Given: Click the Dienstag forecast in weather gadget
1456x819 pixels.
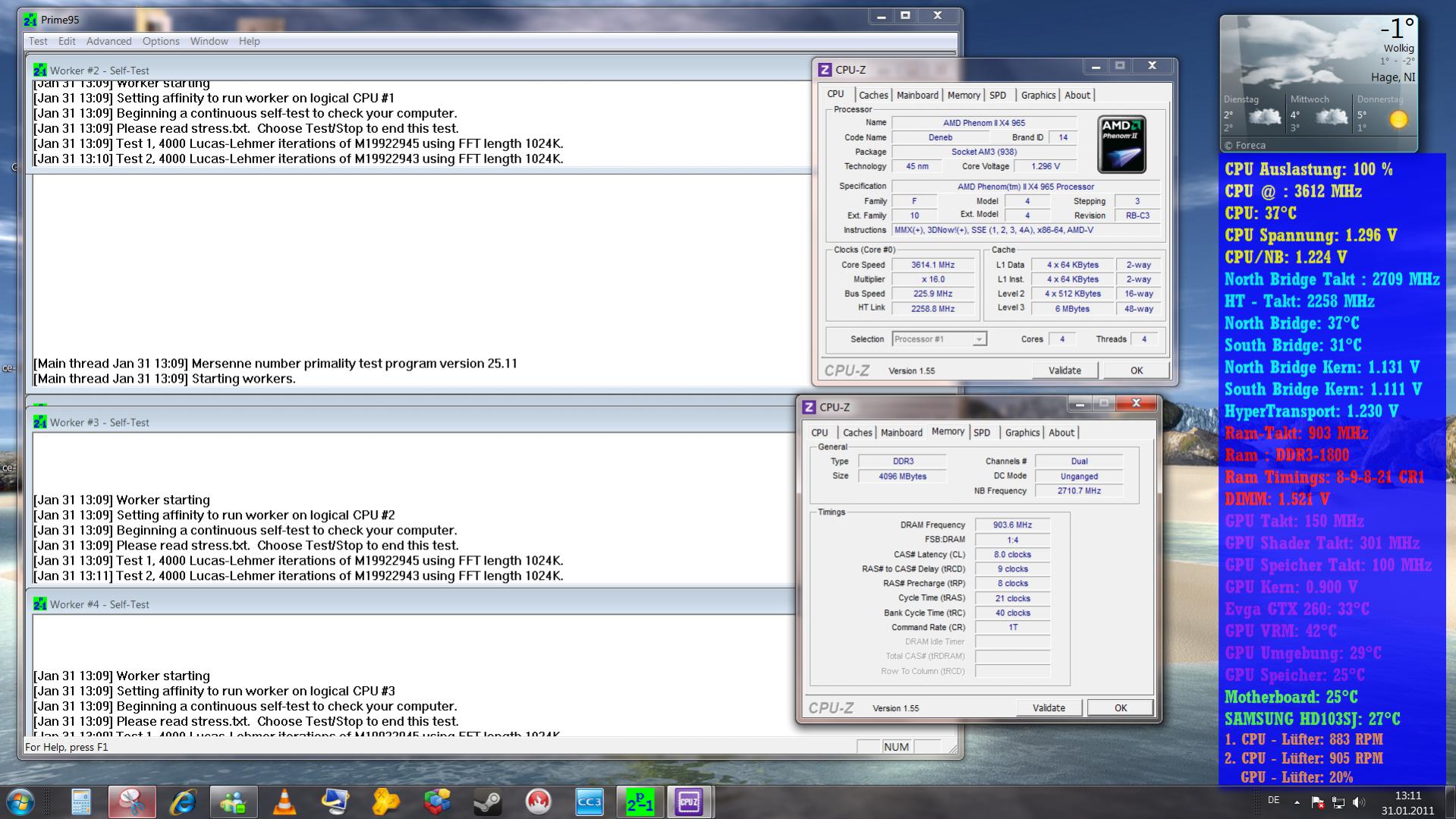Looking at the screenshot, I should (x=1253, y=115).
